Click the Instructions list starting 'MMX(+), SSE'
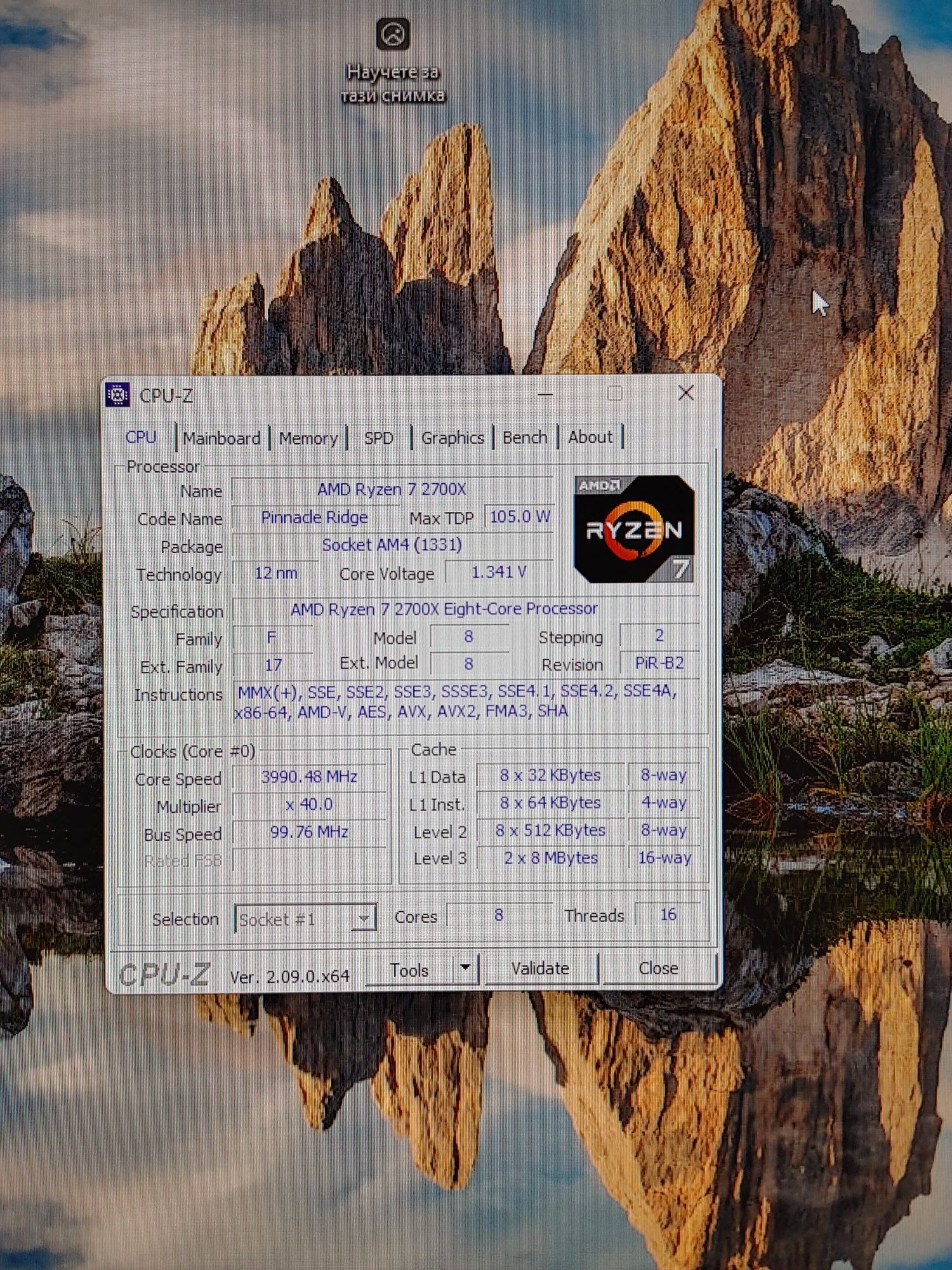This screenshot has width=952, height=1270. pyautogui.click(x=466, y=701)
